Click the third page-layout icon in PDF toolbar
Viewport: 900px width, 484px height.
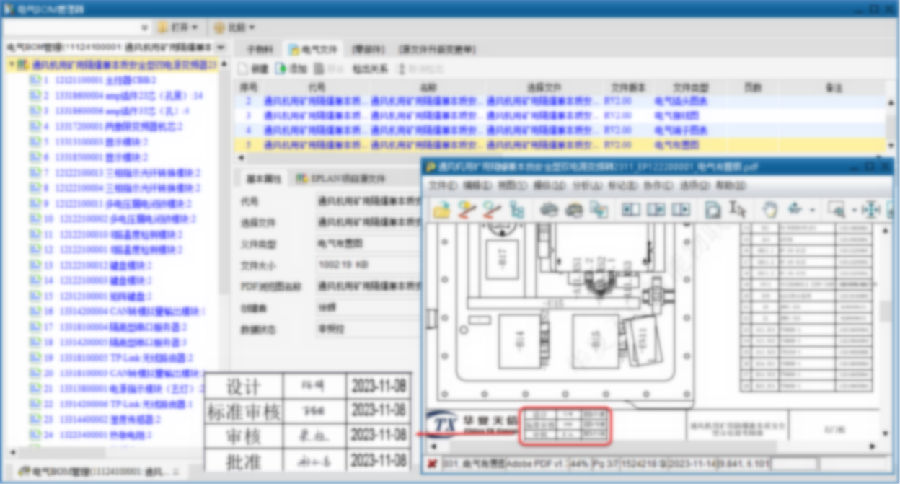681,210
